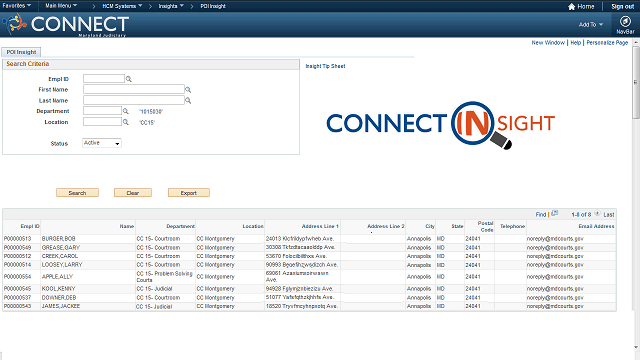The image size is (640, 360).
Task: Open results grid in new window icon
Action: coord(554,213)
